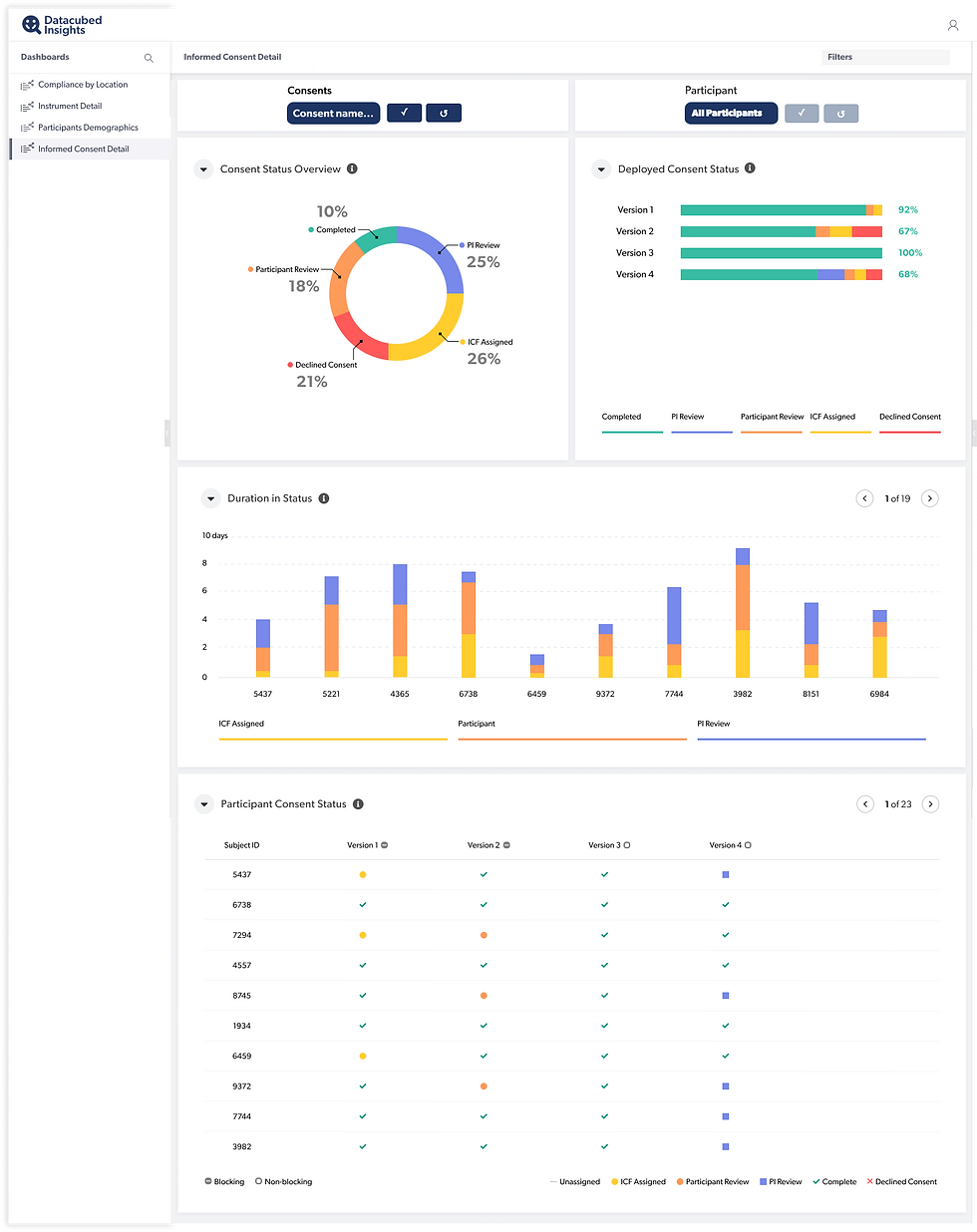Go to next page of Duration in Status
977x1232 pixels.
[x=930, y=498]
